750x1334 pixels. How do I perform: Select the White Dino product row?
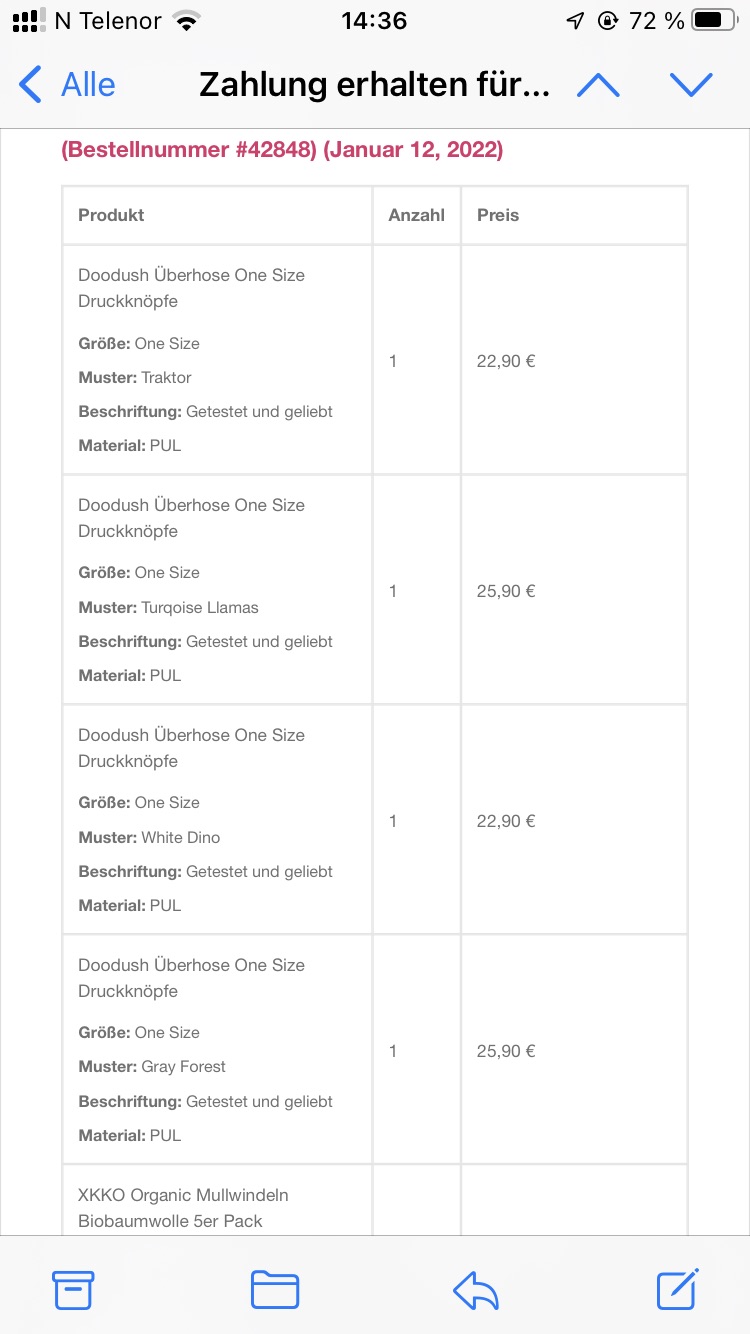pos(375,820)
